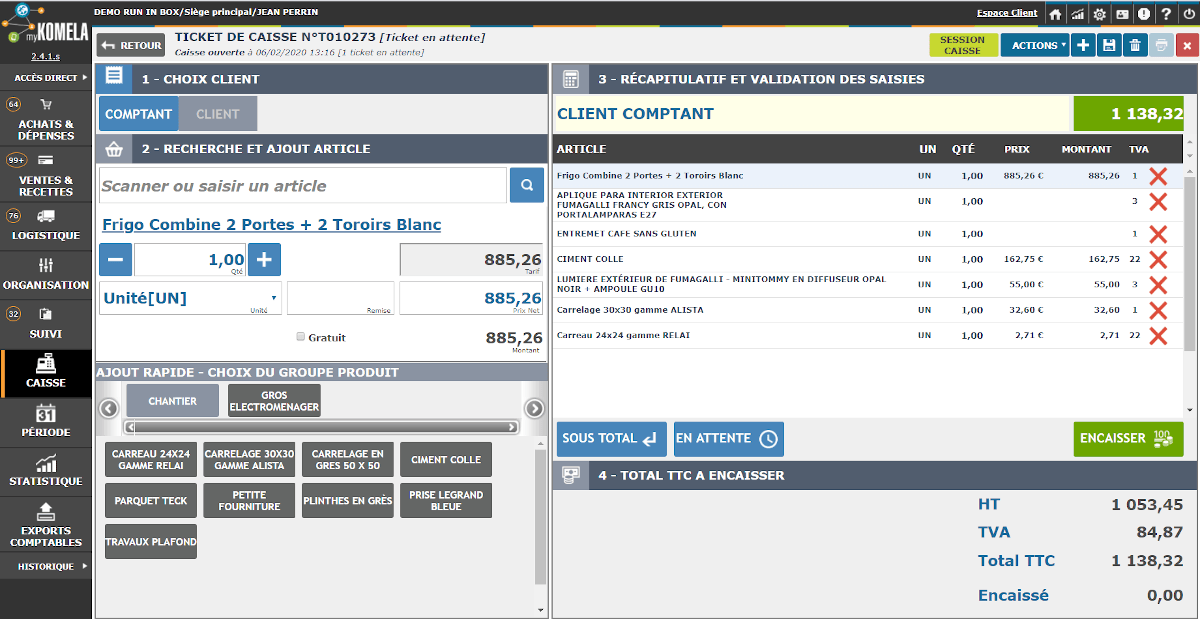Open the help question mark icon
The width and height of the screenshot is (1200, 619).
tap(1165, 14)
